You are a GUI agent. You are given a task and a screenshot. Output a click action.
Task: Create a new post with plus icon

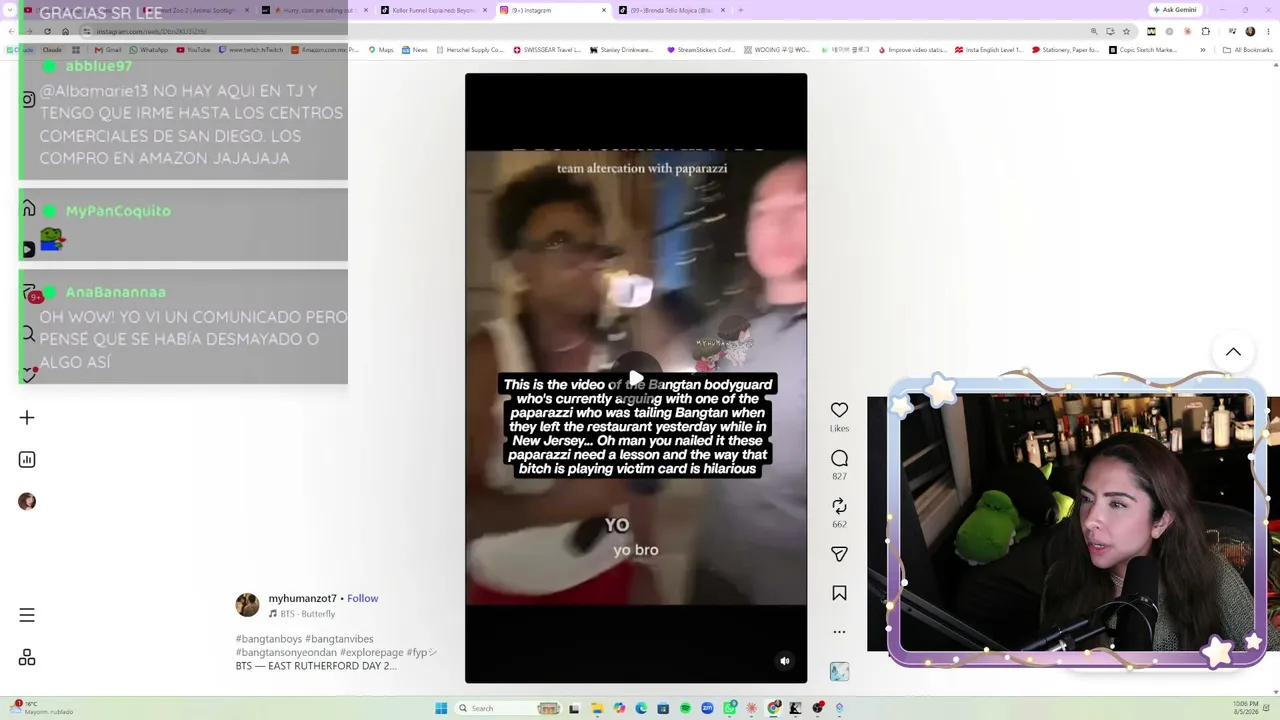point(27,418)
